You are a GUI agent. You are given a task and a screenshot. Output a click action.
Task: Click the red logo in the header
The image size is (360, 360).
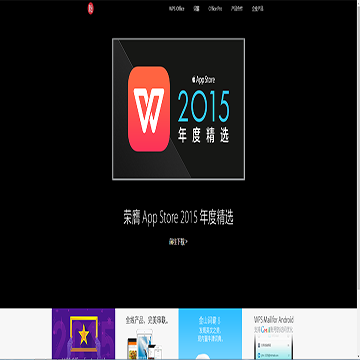91,8
